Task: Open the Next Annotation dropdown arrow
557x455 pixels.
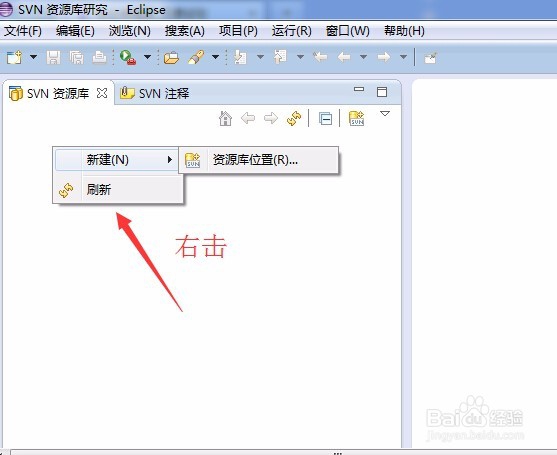Action: (x=260, y=57)
